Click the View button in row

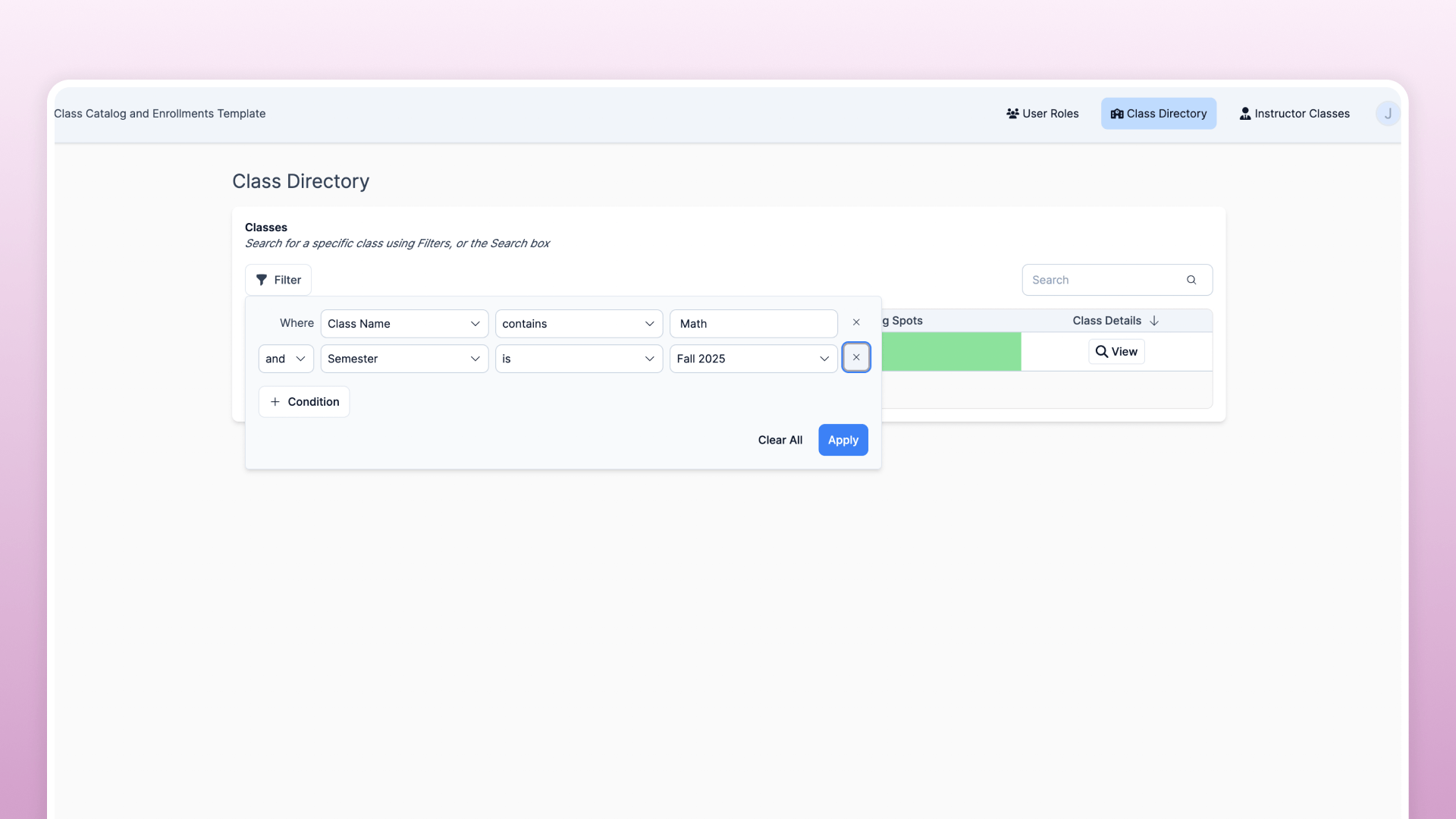[x=1116, y=352]
